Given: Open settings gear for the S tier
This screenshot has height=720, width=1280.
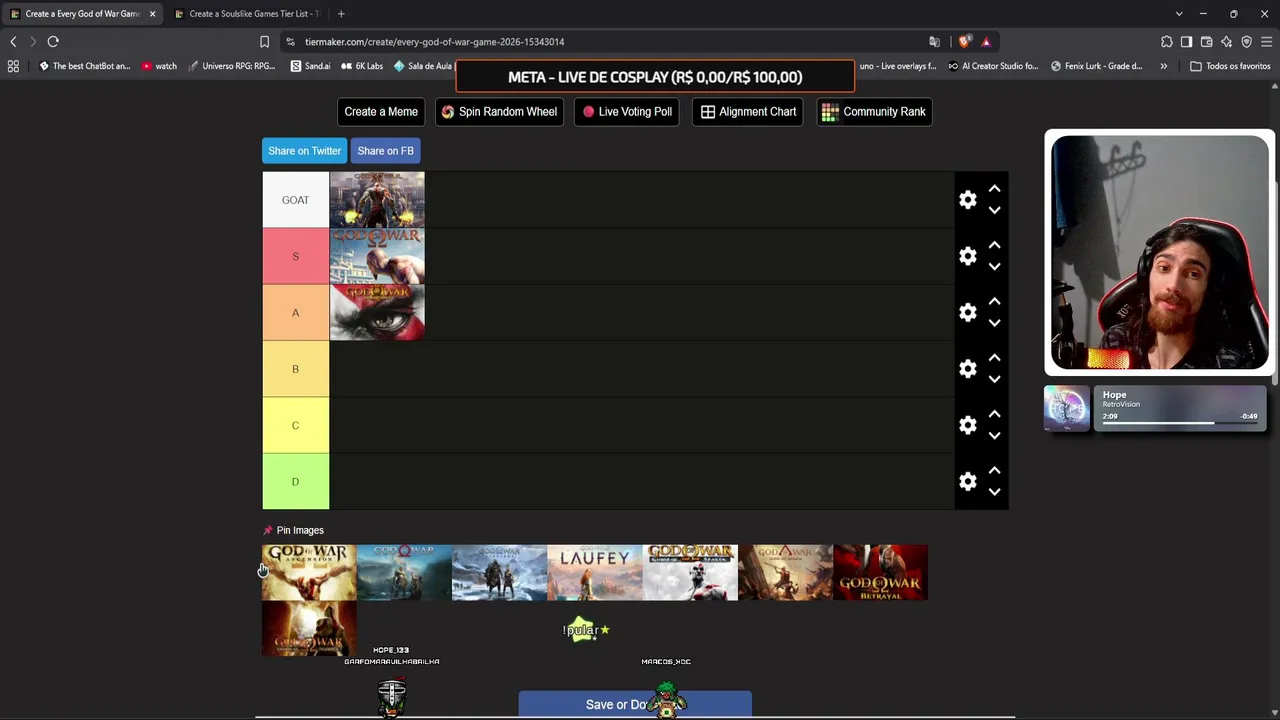Looking at the screenshot, I should [x=967, y=256].
